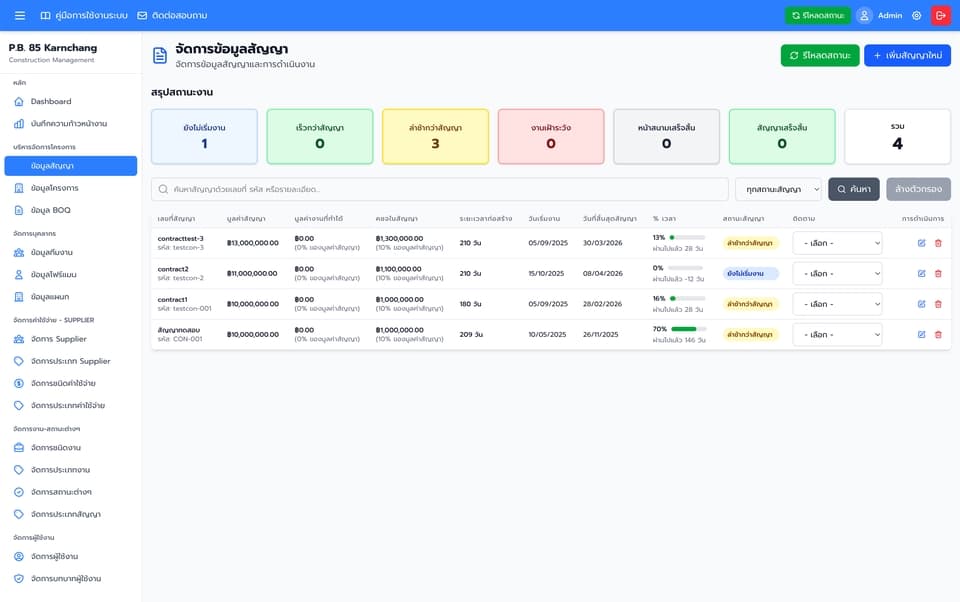Click the yellow ล่าช้ากว่าสัญญา summary card
Image resolution: width=960 pixels, height=602 pixels.
[x=435, y=137]
